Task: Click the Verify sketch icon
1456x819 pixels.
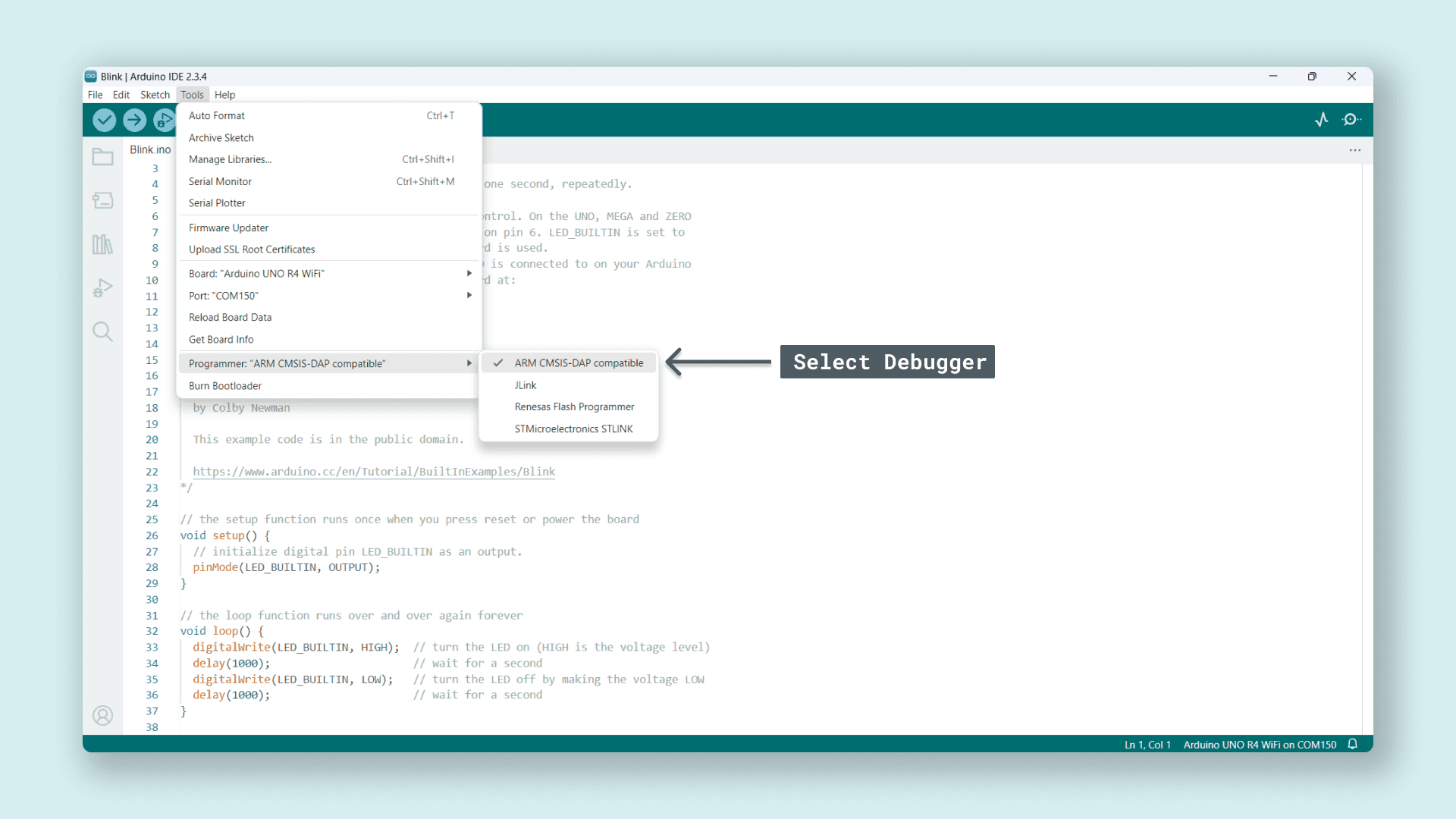Action: (104, 120)
